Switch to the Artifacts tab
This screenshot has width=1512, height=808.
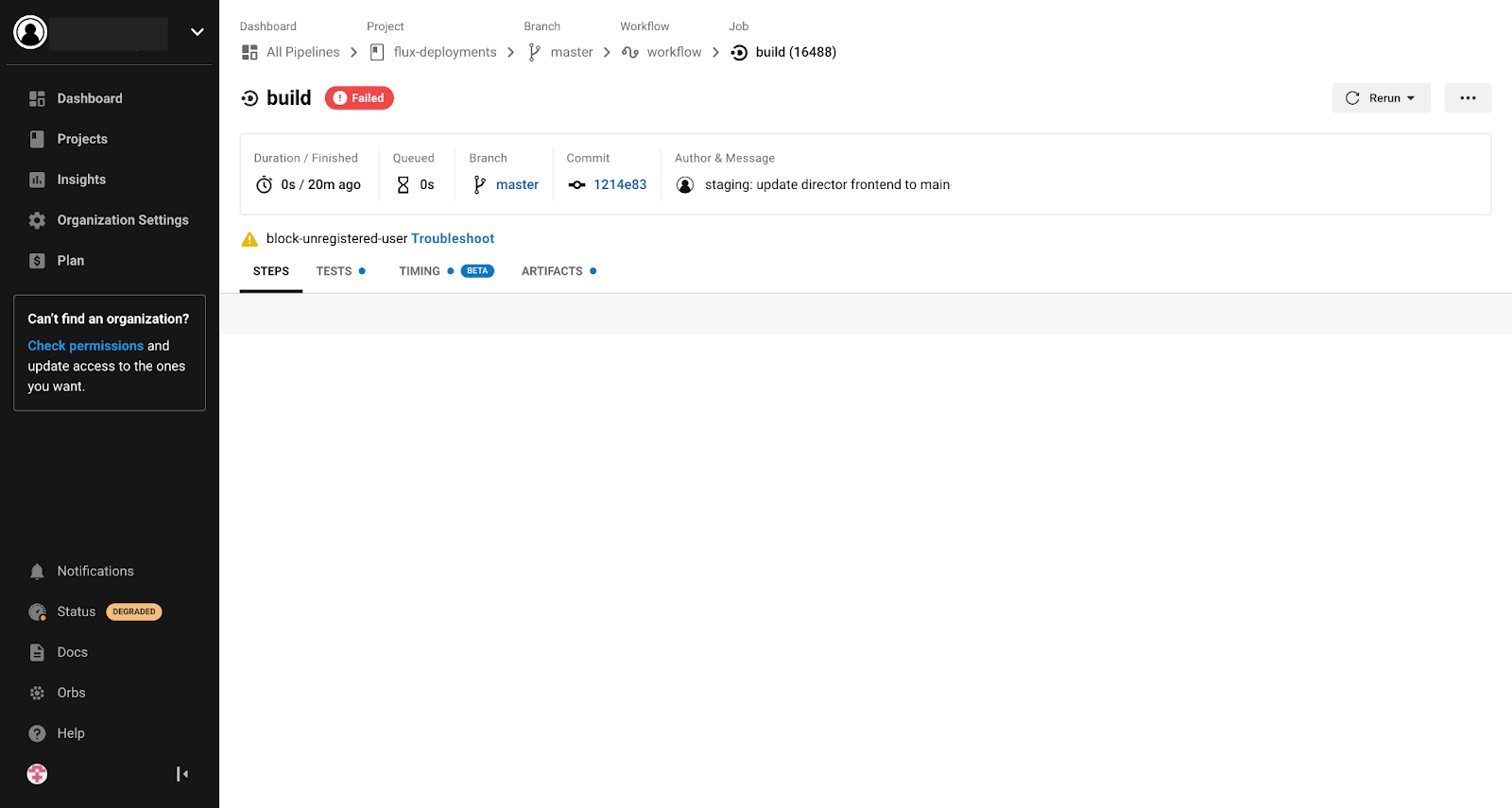(x=552, y=271)
